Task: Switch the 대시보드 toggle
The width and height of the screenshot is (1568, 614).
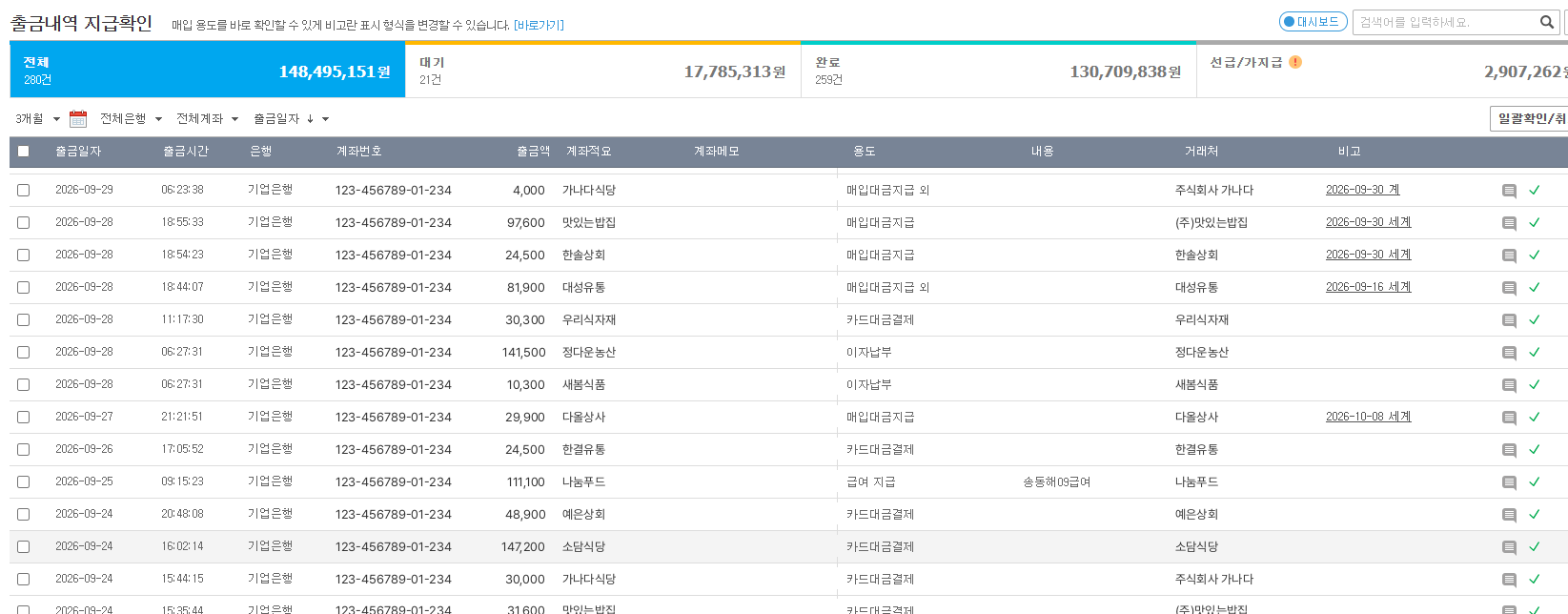Action: pyautogui.click(x=1312, y=22)
